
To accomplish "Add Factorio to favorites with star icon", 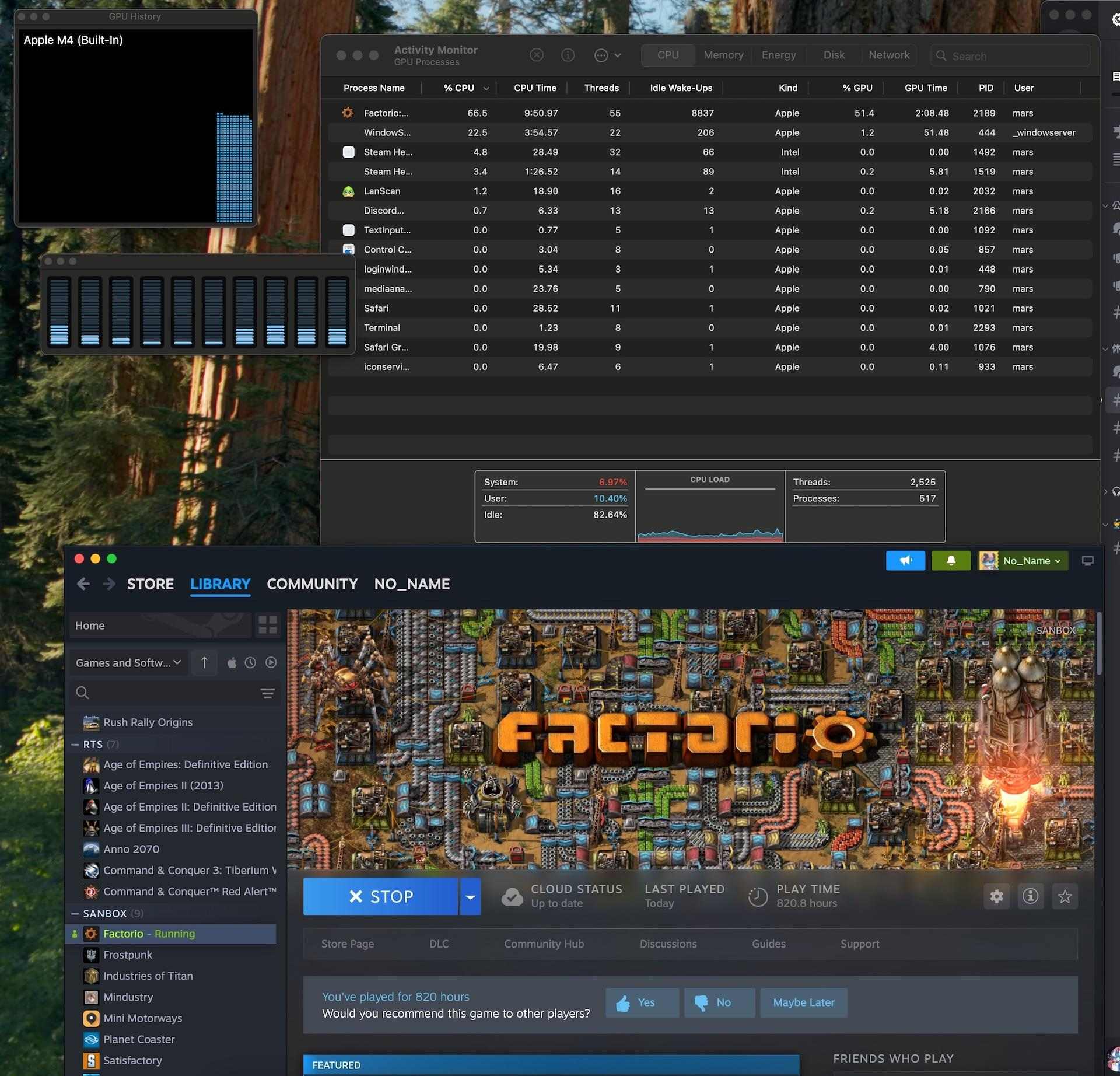I will pyautogui.click(x=1065, y=896).
